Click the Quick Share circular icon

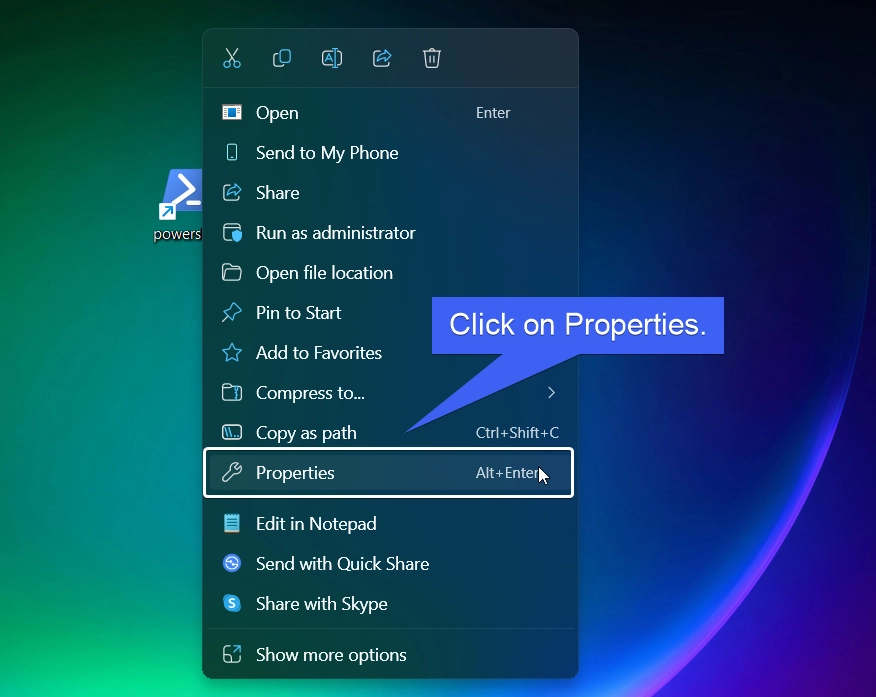click(x=232, y=563)
